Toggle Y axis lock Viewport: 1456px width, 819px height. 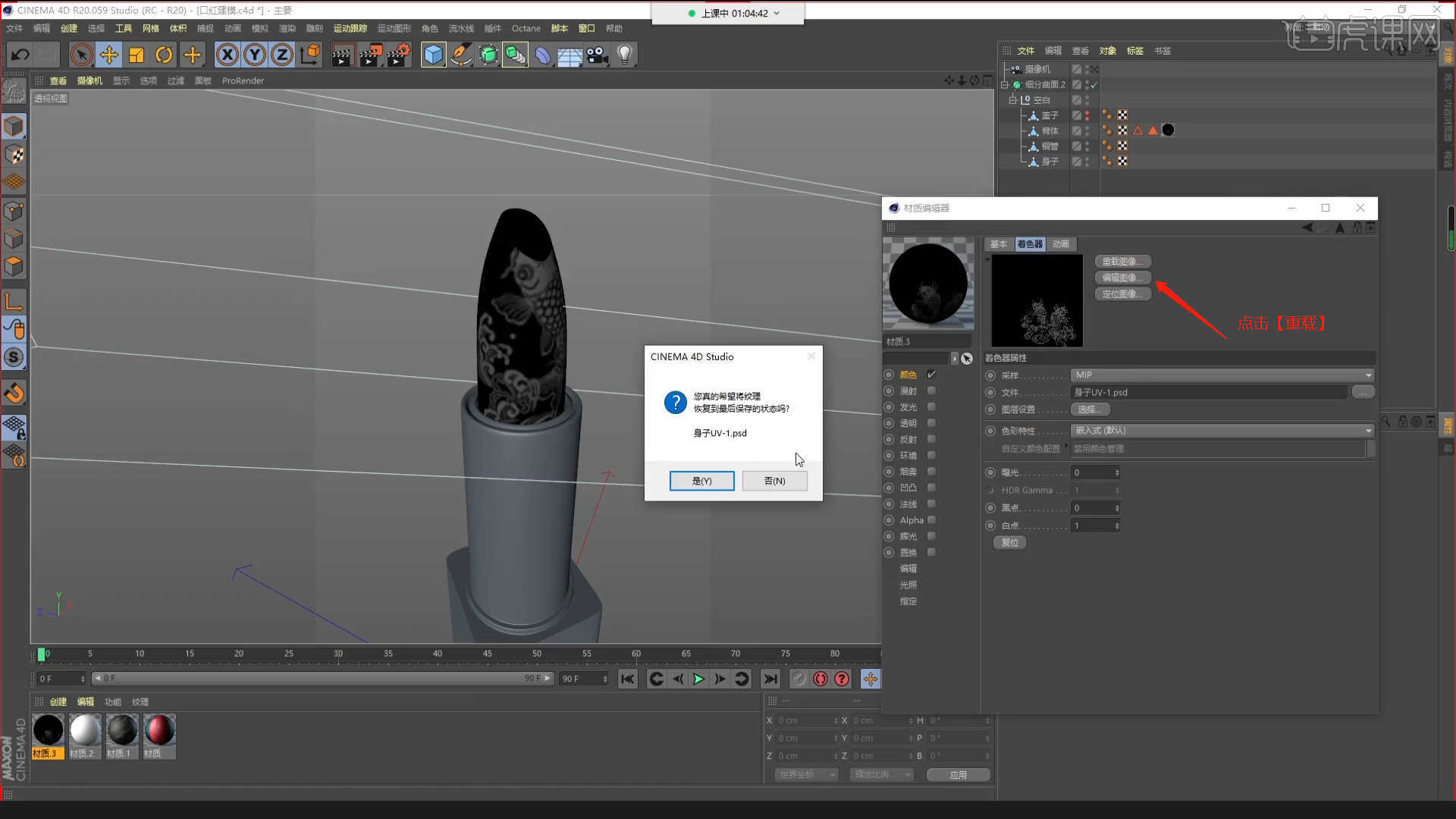click(x=255, y=55)
